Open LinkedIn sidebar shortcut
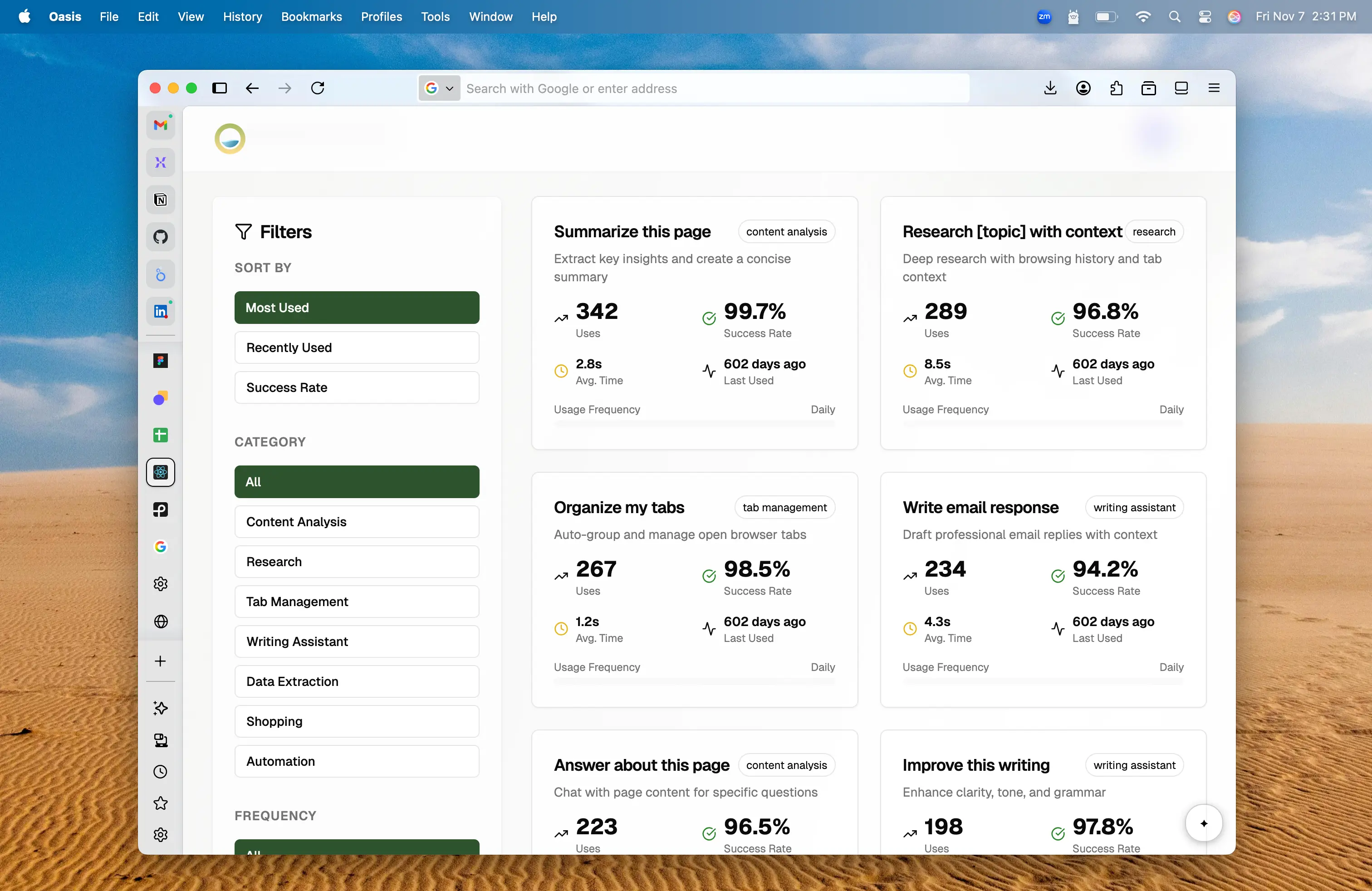This screenshot has width=1372, height=891. point(160,312)
